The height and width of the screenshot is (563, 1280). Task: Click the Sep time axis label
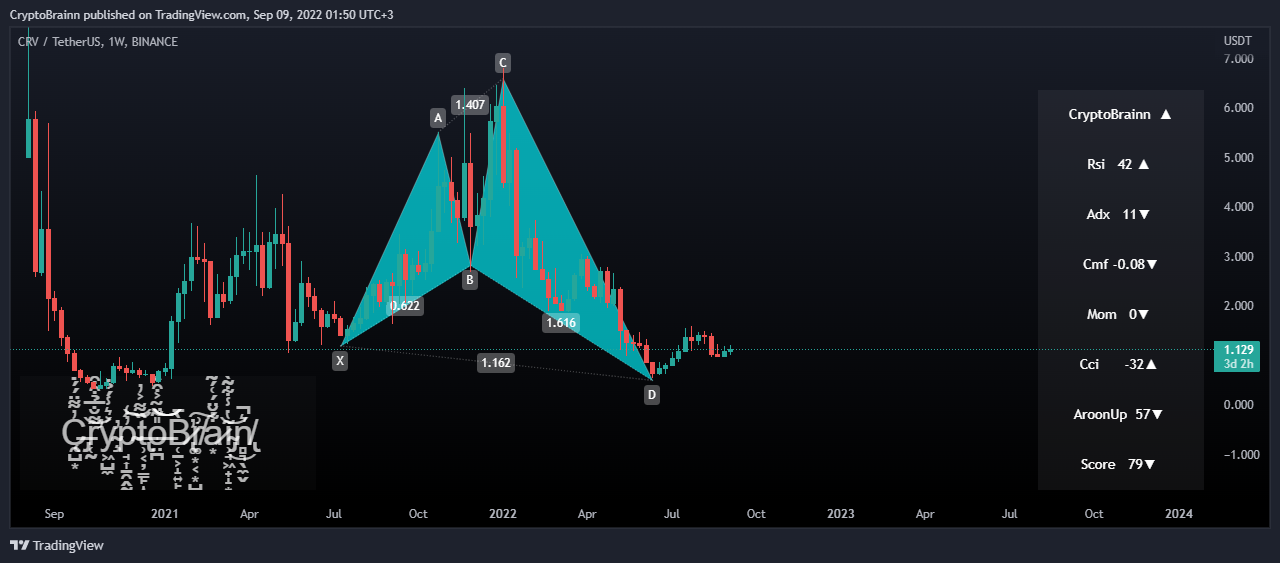54,514
